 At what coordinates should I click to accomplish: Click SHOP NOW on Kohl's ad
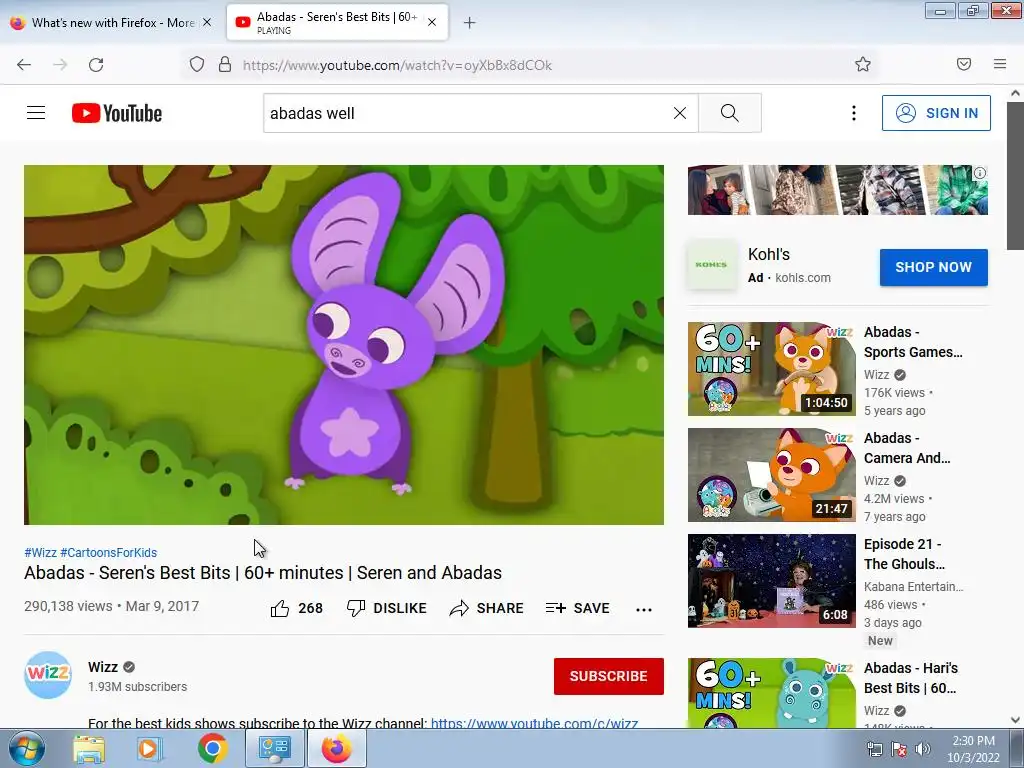click(x=933, y=267)
